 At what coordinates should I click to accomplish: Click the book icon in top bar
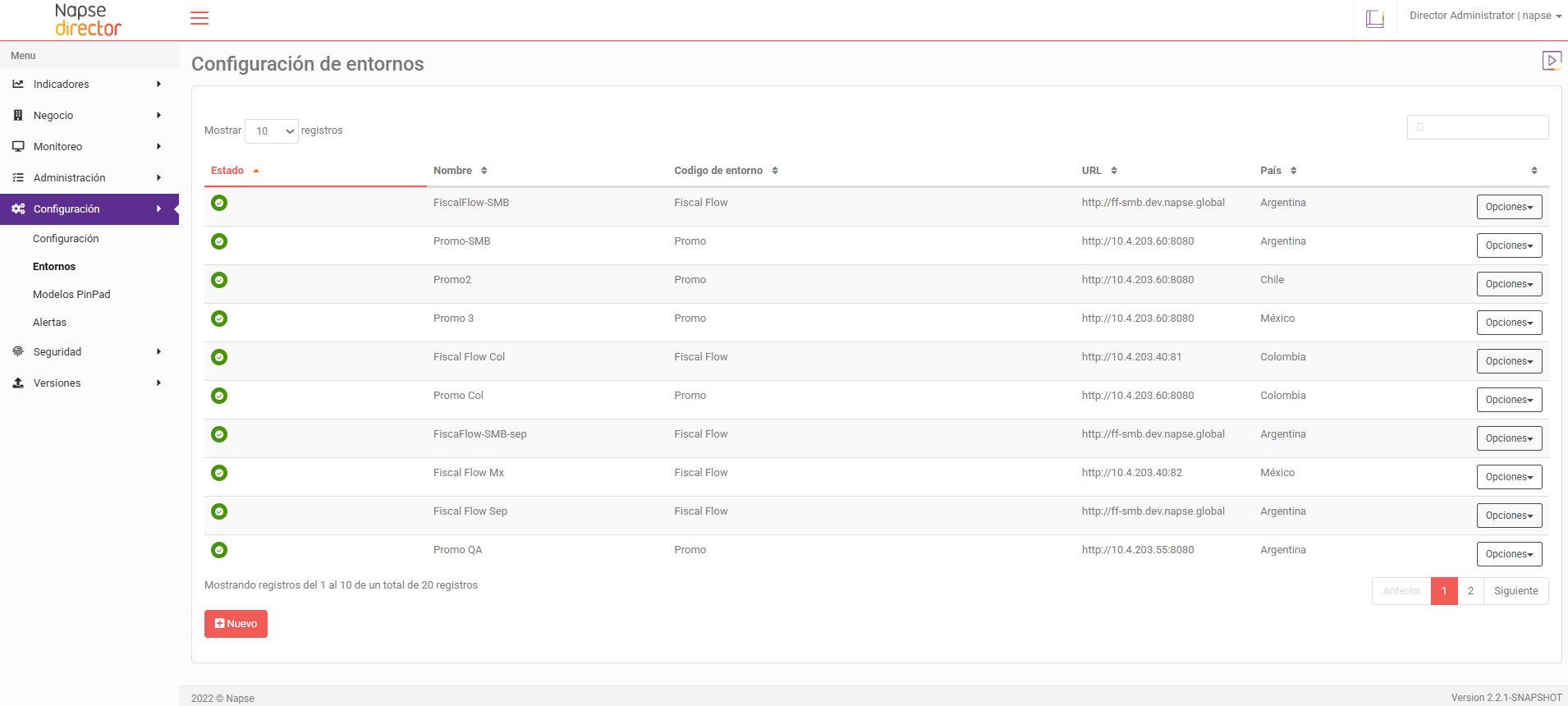point(1374,18)
